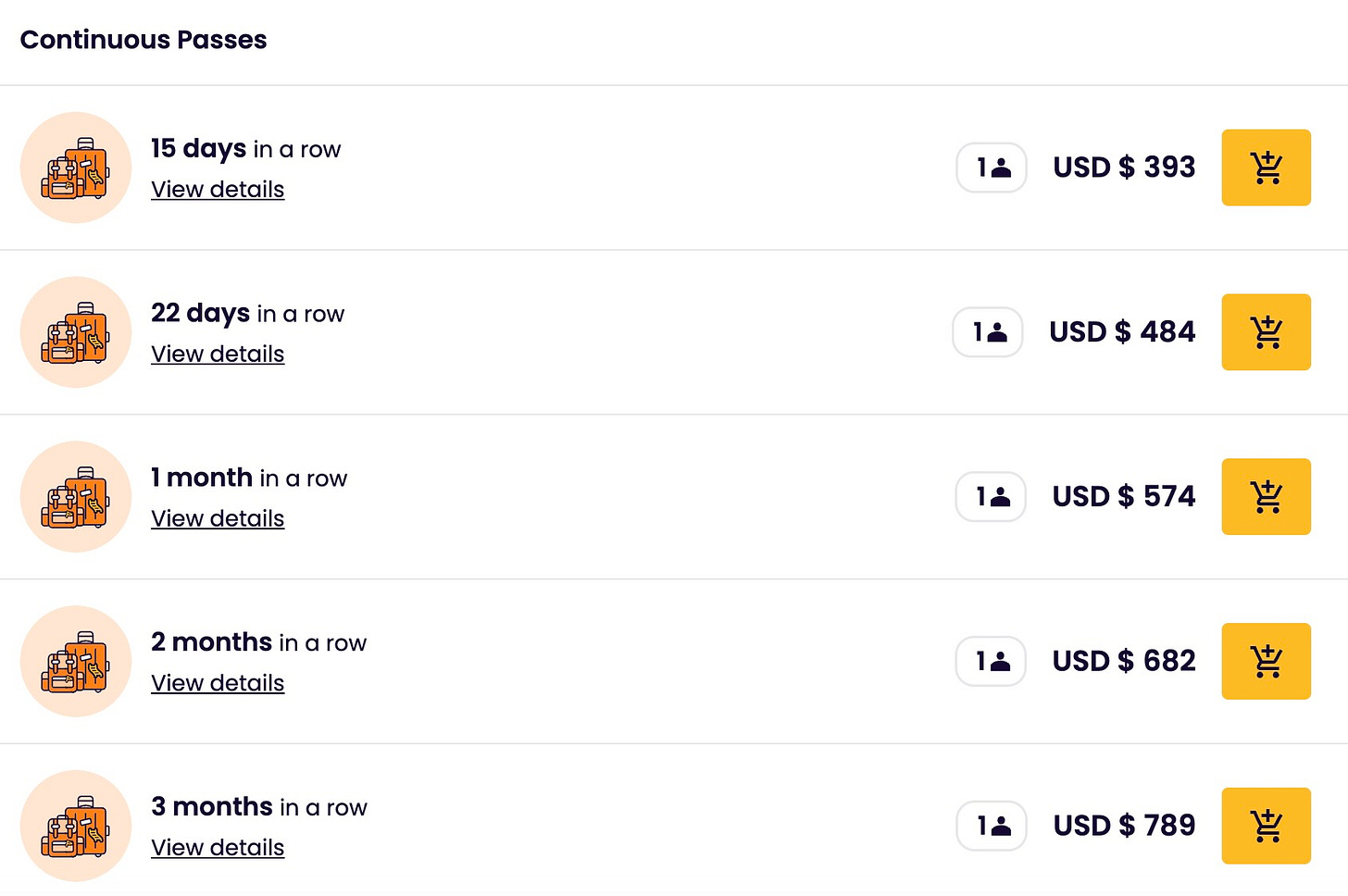Change passenger number for 3 months pass
Viewport: 1348px width, 896px height.
[992, 826]
